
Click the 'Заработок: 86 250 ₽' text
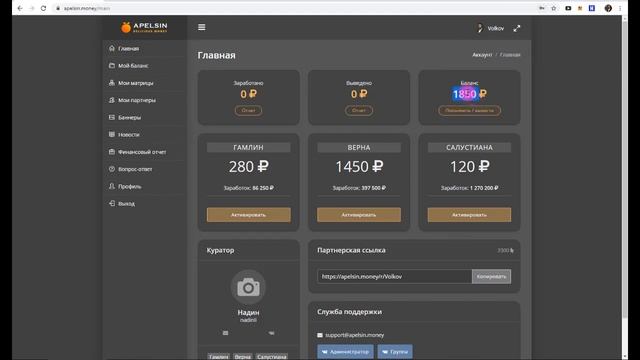tap(249, 188)
